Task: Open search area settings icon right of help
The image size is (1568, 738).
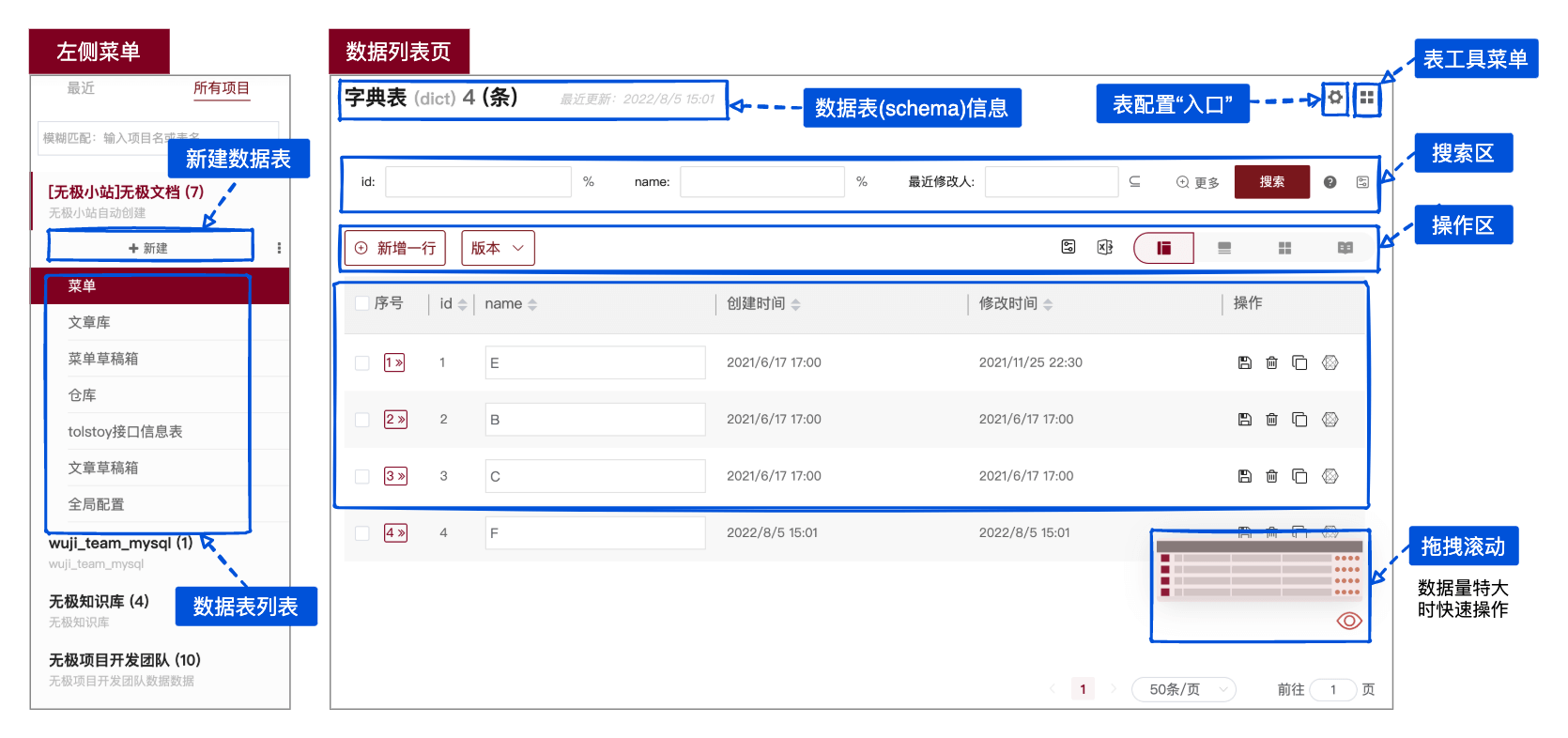Action: coord(1362,182)
